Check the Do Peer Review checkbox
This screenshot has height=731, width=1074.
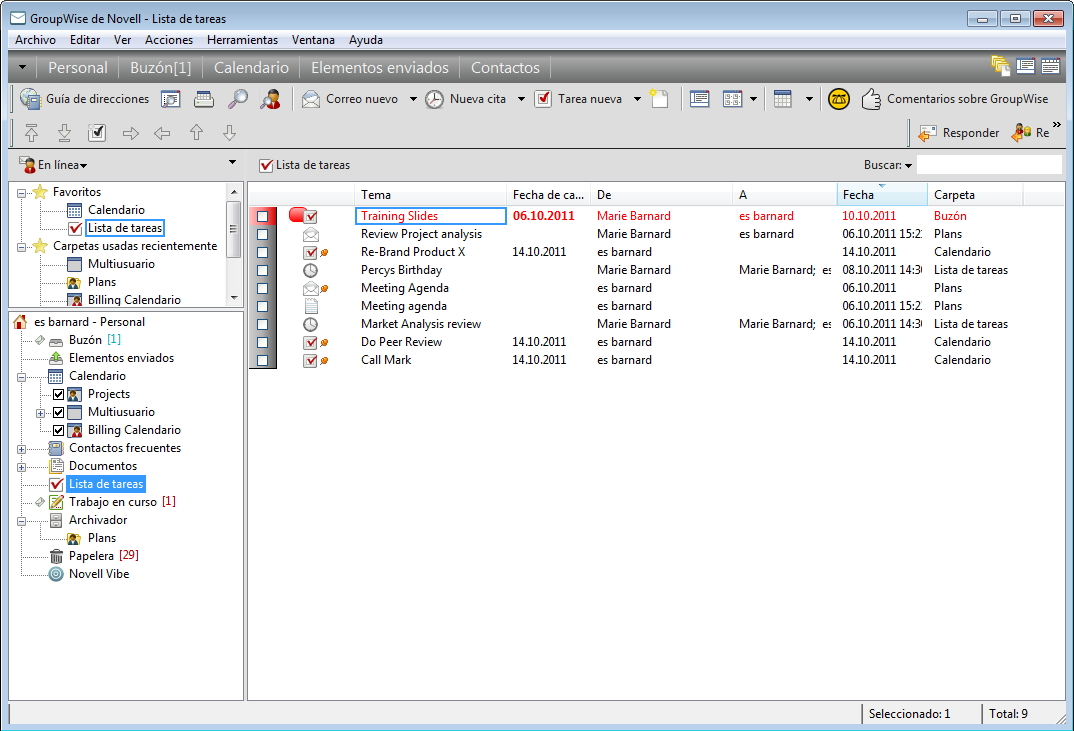[x=262, y=343]
